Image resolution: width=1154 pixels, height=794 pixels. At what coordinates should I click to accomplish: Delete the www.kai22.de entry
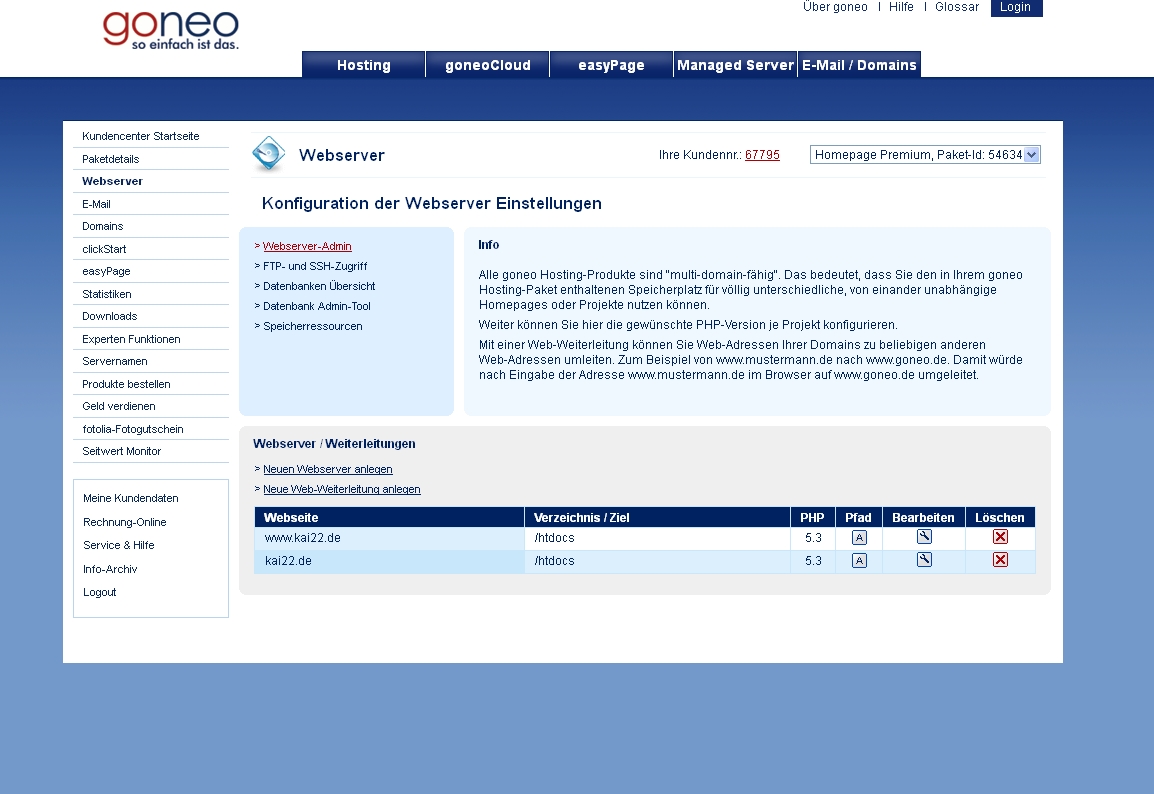[1000, 537]
